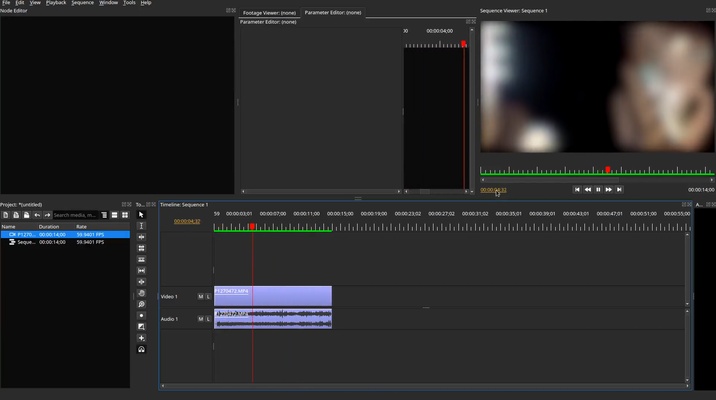716x400 pixels.
Task: Lock the Video 1 track
Action: pos(208,297)
